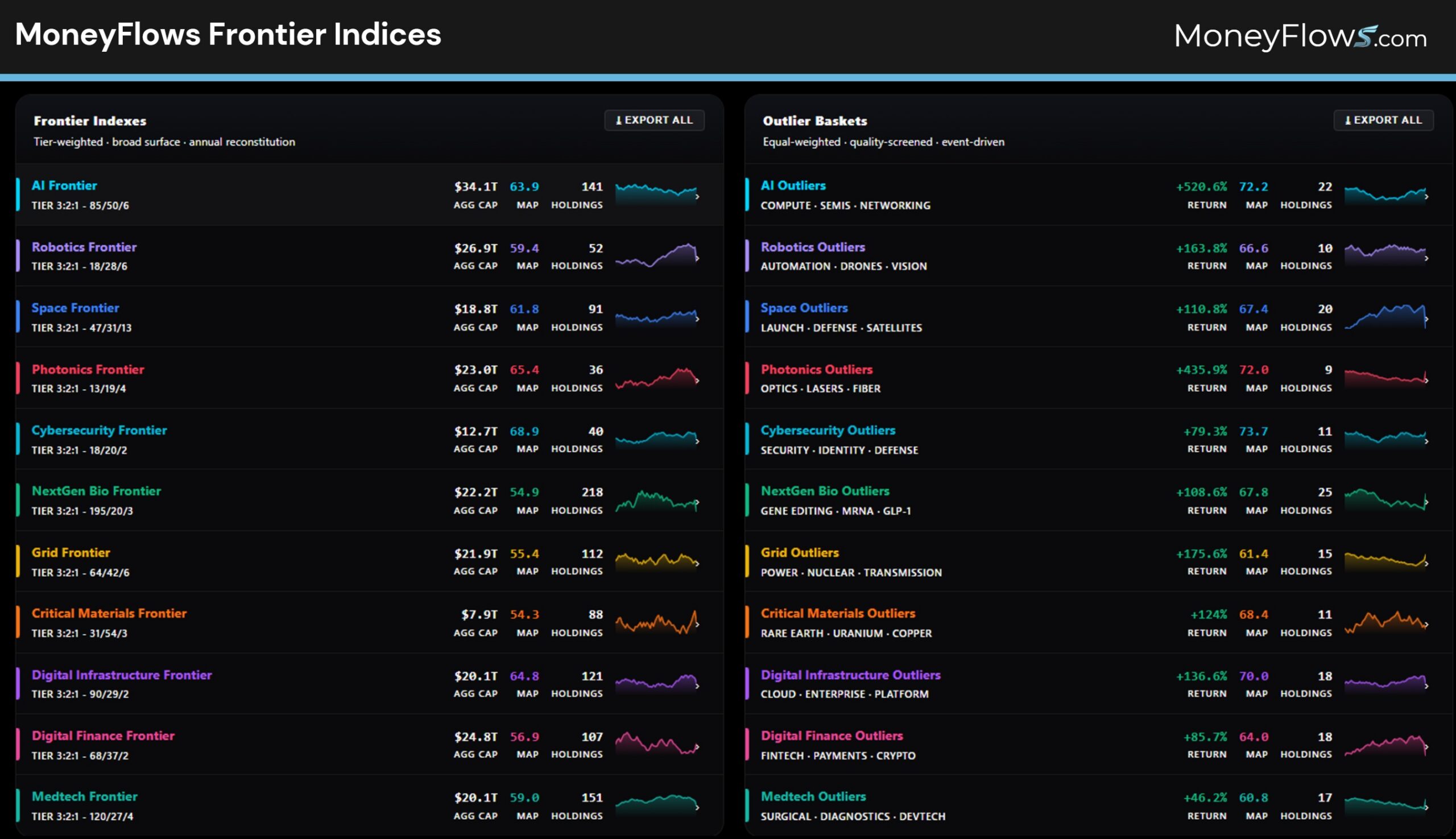Click the Grid Frontier sparkline chart
Image resolution: width=1456 pixels, height=839 pixels.
click(x=657, y=561)
